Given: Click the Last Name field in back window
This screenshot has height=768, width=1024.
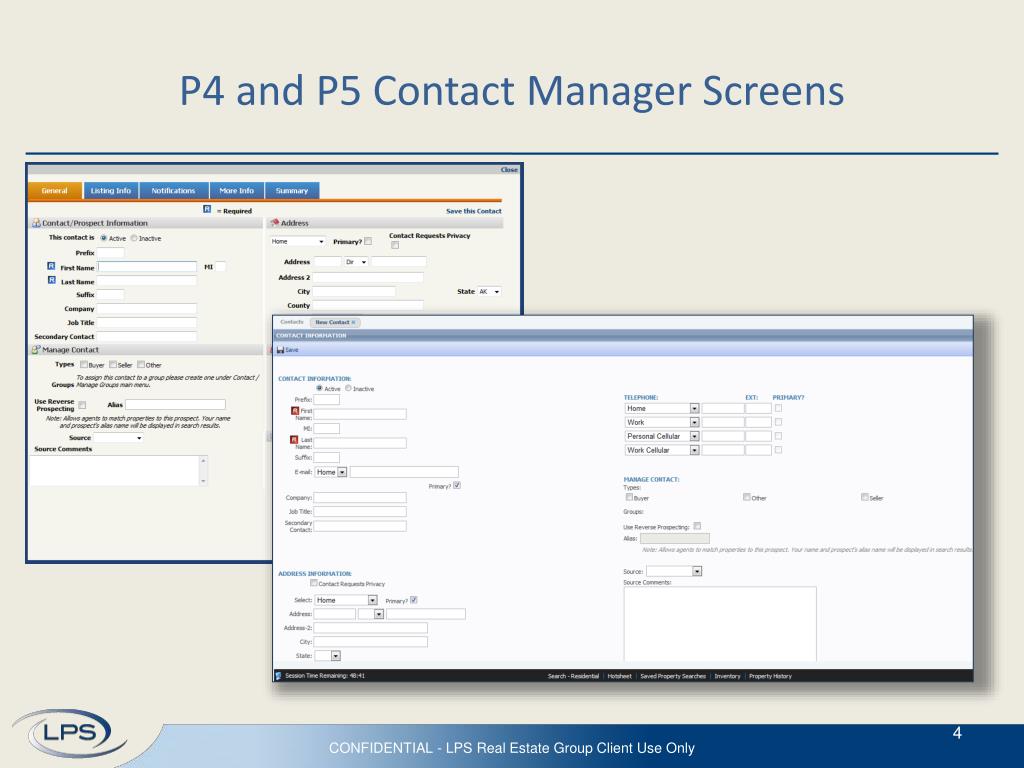Looking at the screenshot, I should [147, 281].
